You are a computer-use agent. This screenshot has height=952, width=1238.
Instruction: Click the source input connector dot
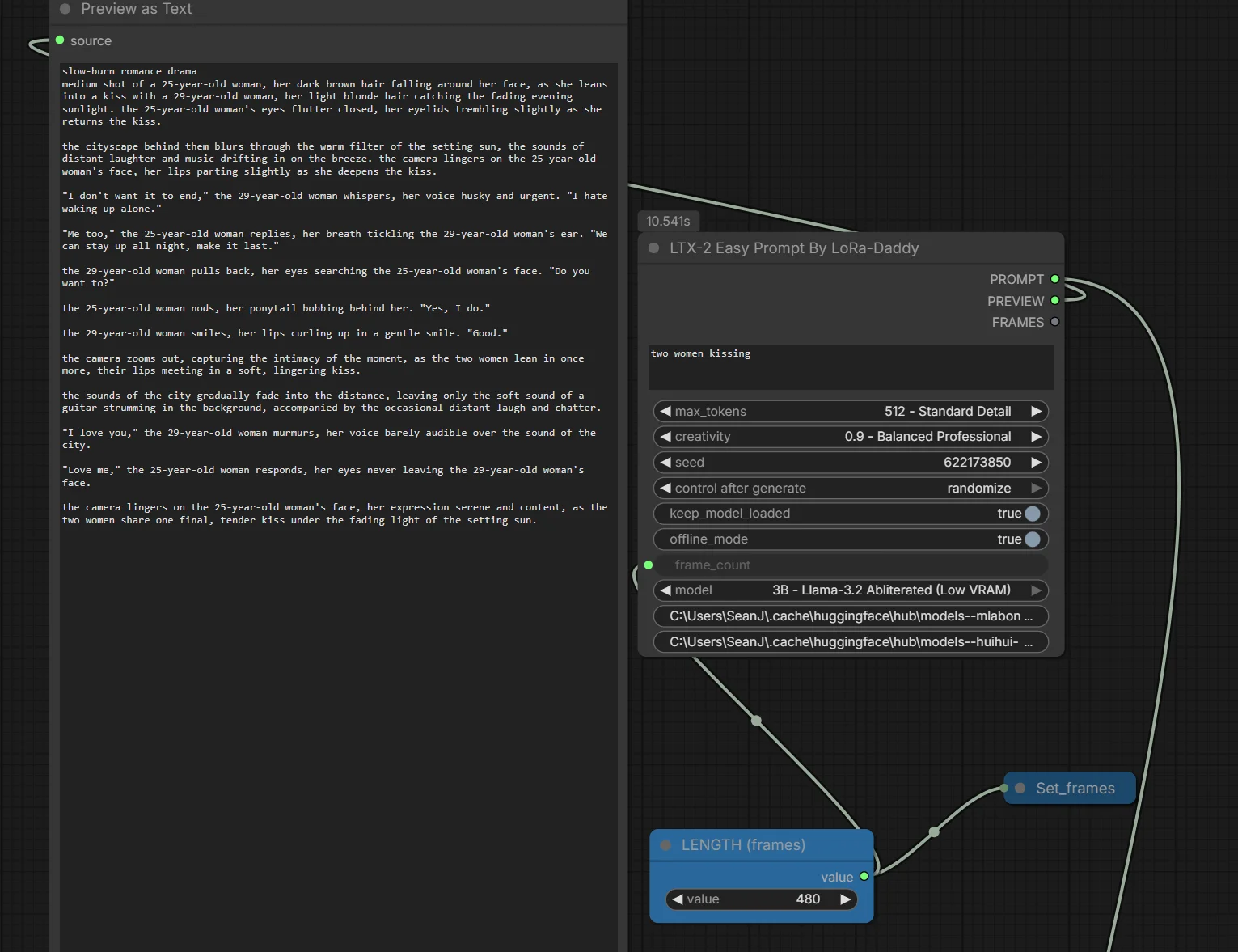point(60,40)
